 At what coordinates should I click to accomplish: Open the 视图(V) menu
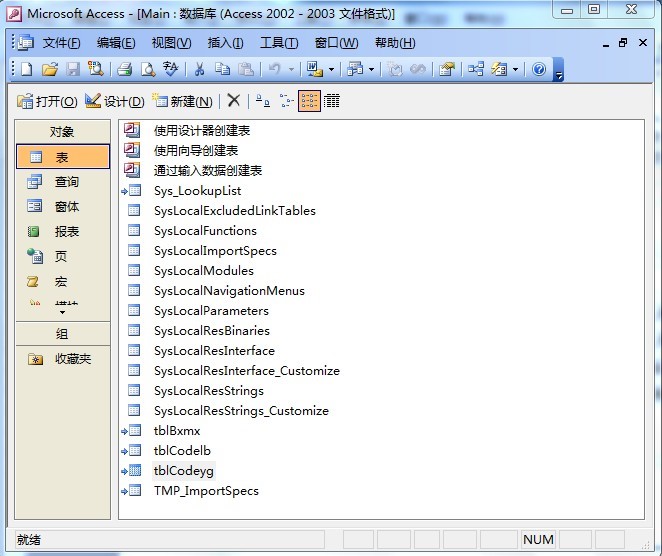[x=171, y=43]
